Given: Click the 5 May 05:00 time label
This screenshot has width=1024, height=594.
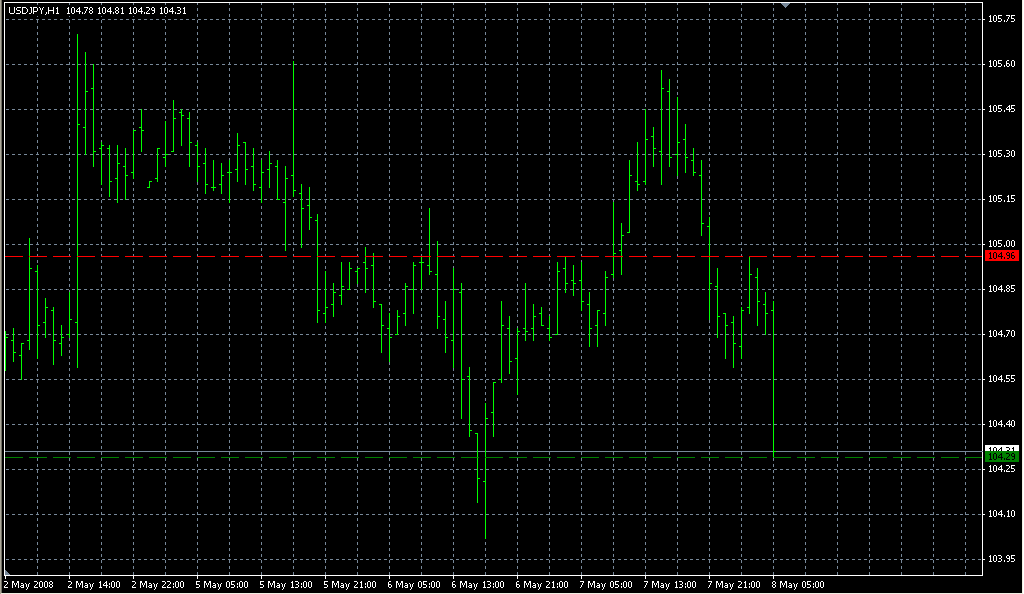Looking at the screenshot, I should point(223,584).
